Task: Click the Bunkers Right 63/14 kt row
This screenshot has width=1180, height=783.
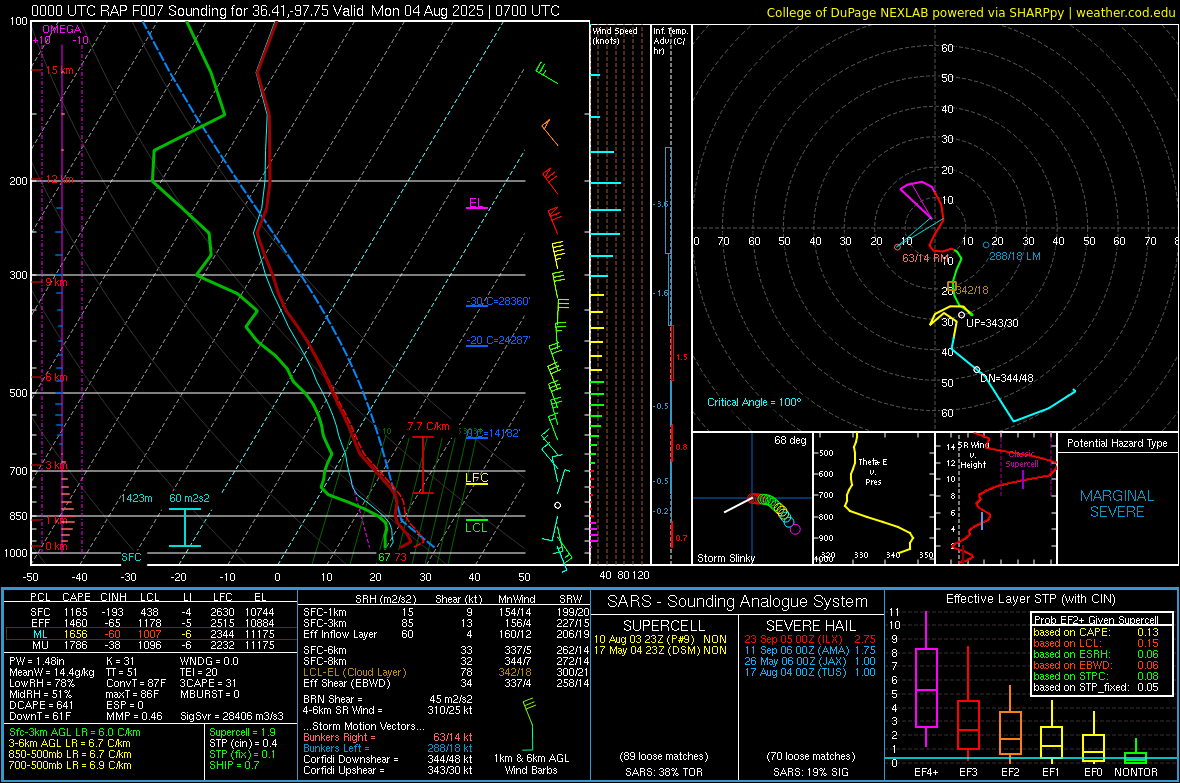Action: coord(388,737)
